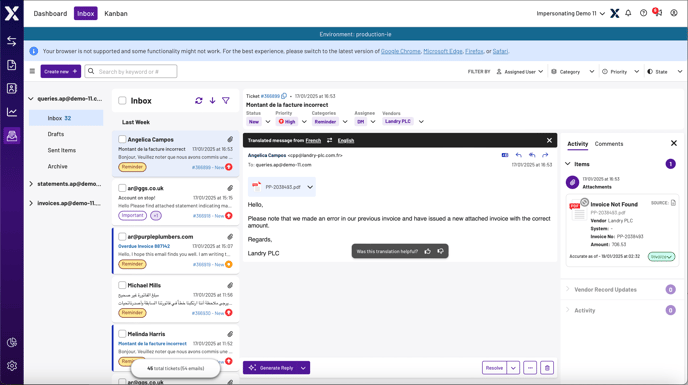The width and height of the screenshot is (688, 385).
Task: Delete ticket with trash button
Action: tap(547, 368)
